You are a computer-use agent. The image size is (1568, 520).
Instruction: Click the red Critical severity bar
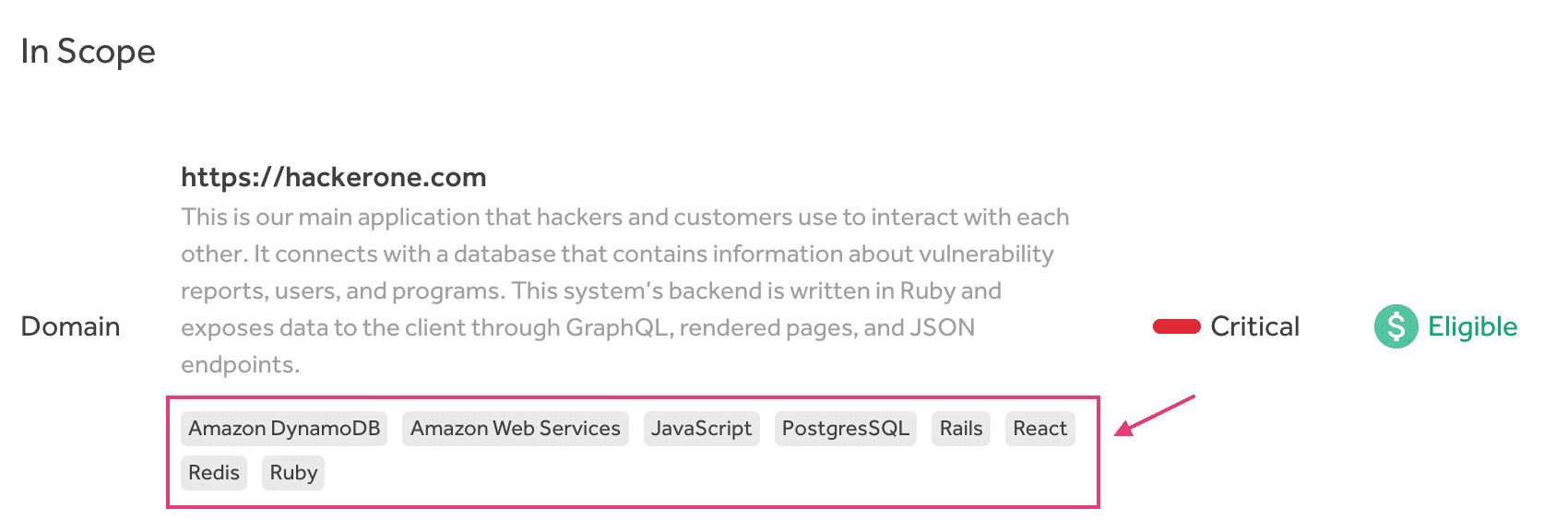[x=1176, y=326]
